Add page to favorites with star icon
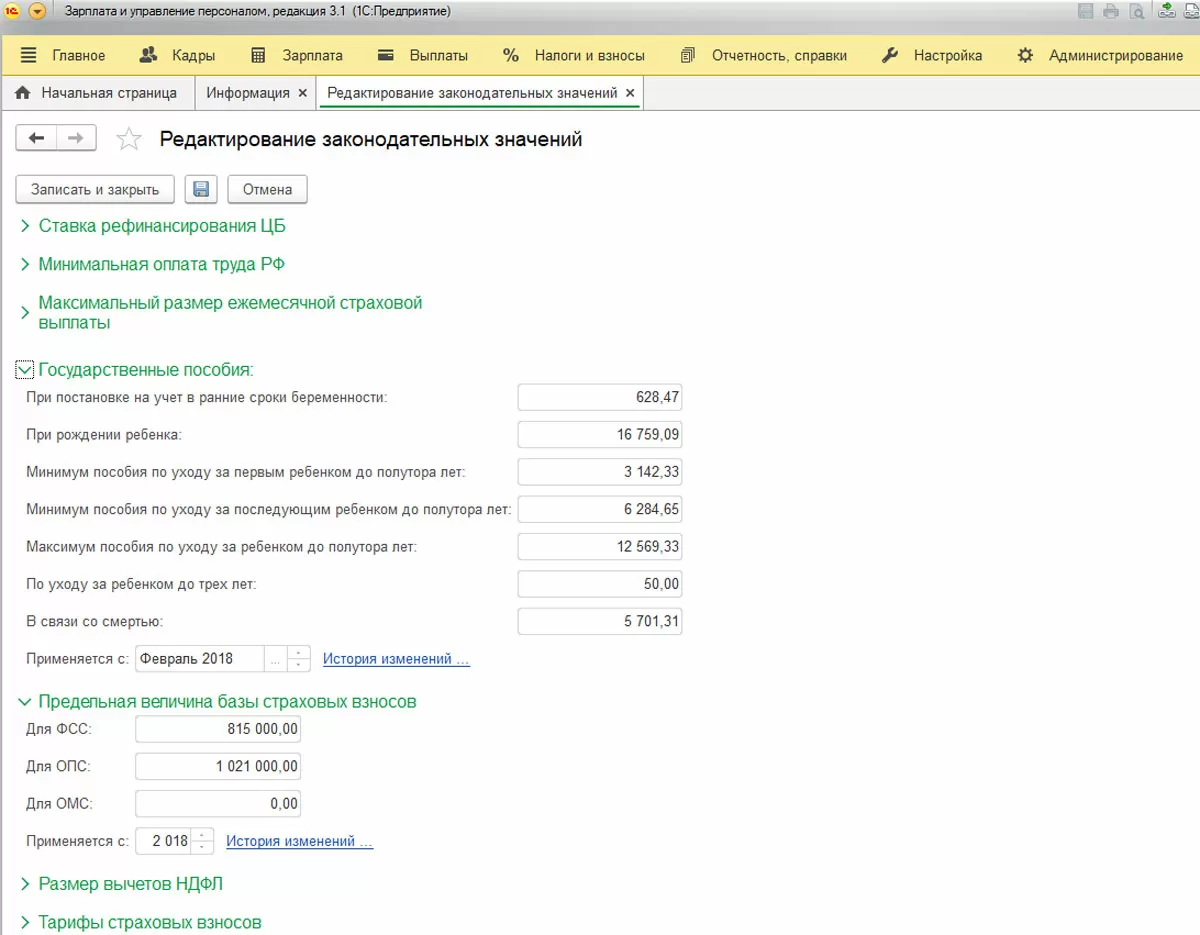Screen dimensions: 1200x935 tap(129, 139)
